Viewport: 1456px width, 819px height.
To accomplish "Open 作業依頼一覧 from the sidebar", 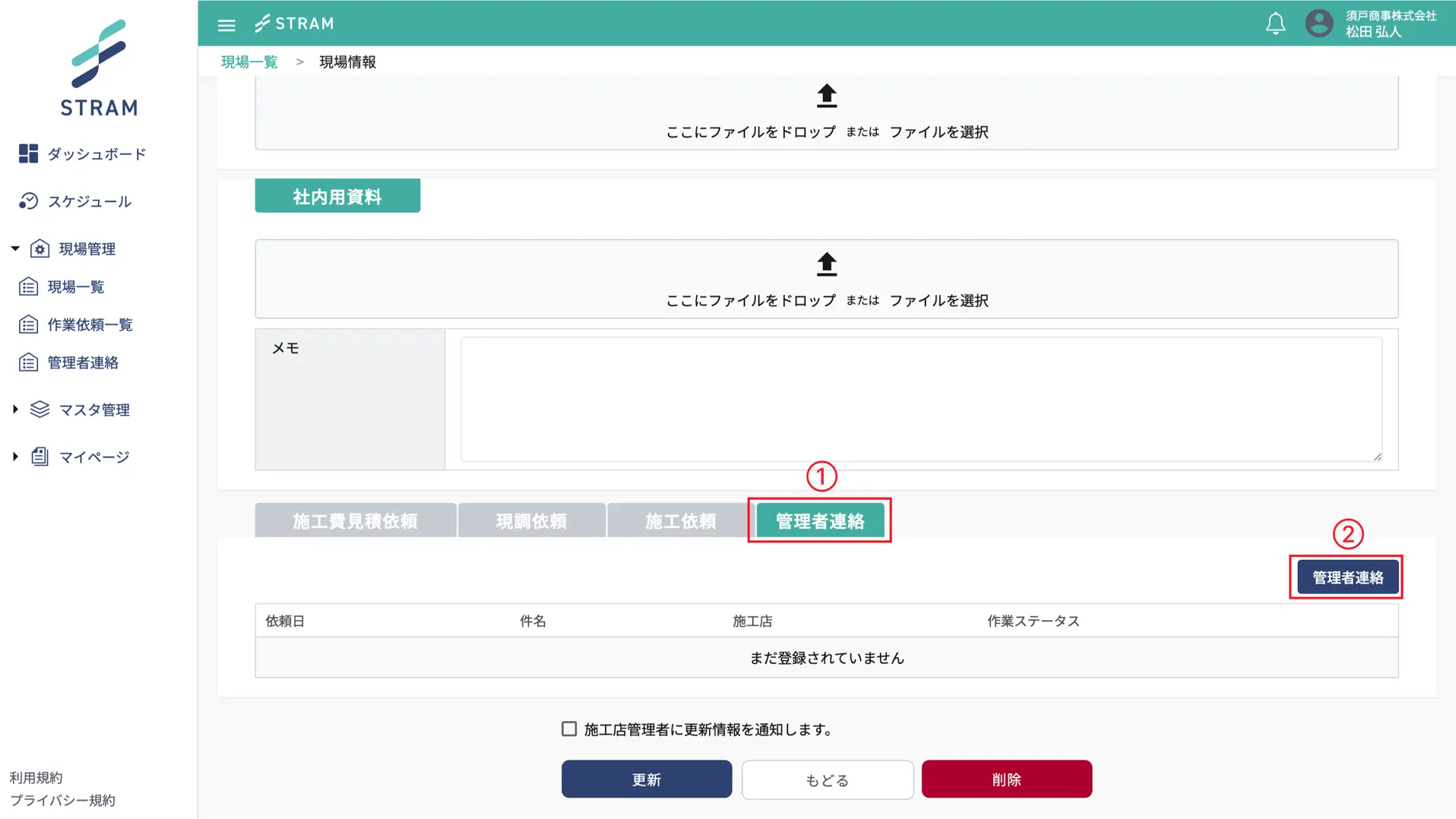I will [90, 324].
